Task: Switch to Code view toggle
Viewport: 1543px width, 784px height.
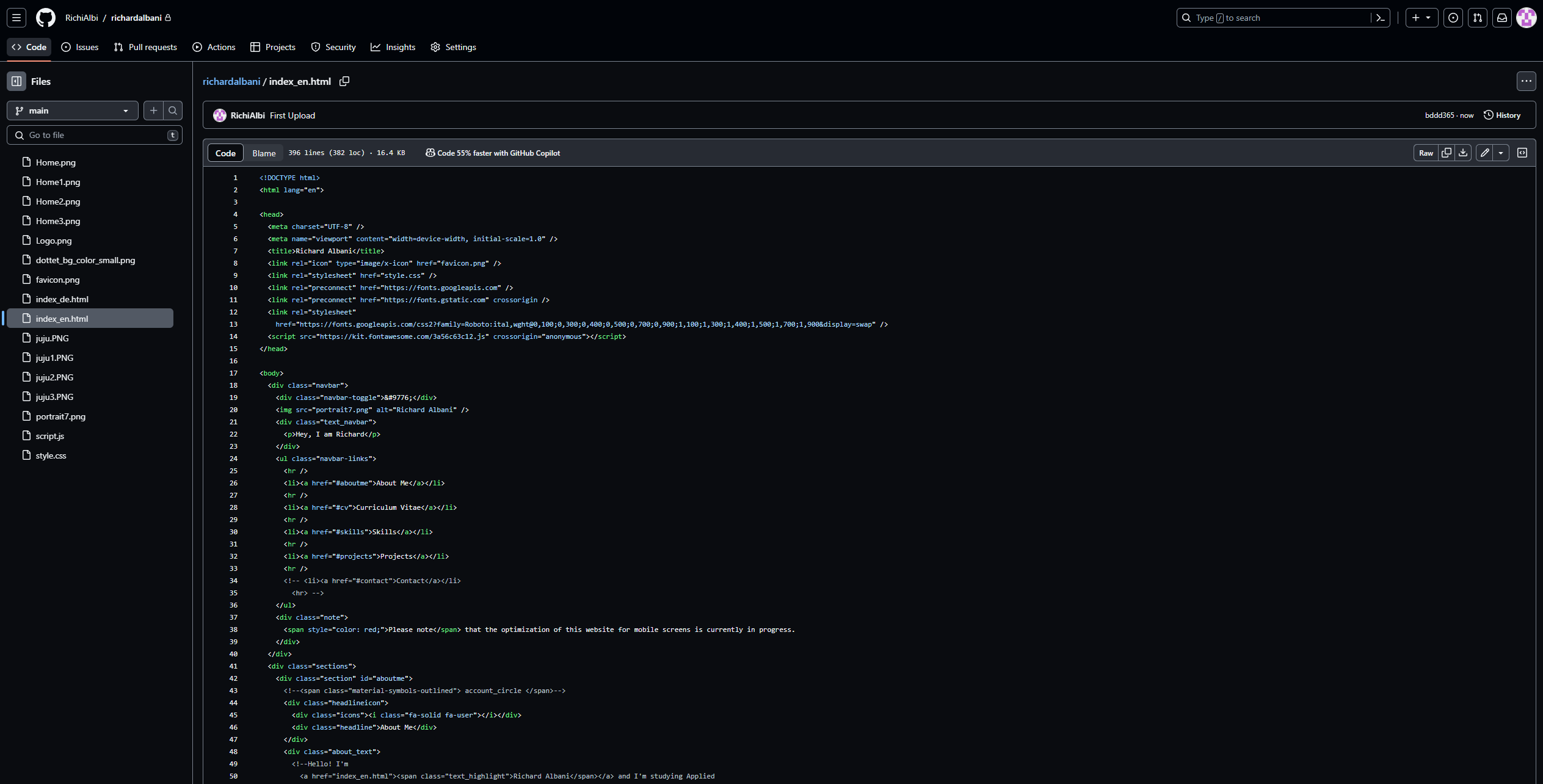Action: (x=225, y=153)
